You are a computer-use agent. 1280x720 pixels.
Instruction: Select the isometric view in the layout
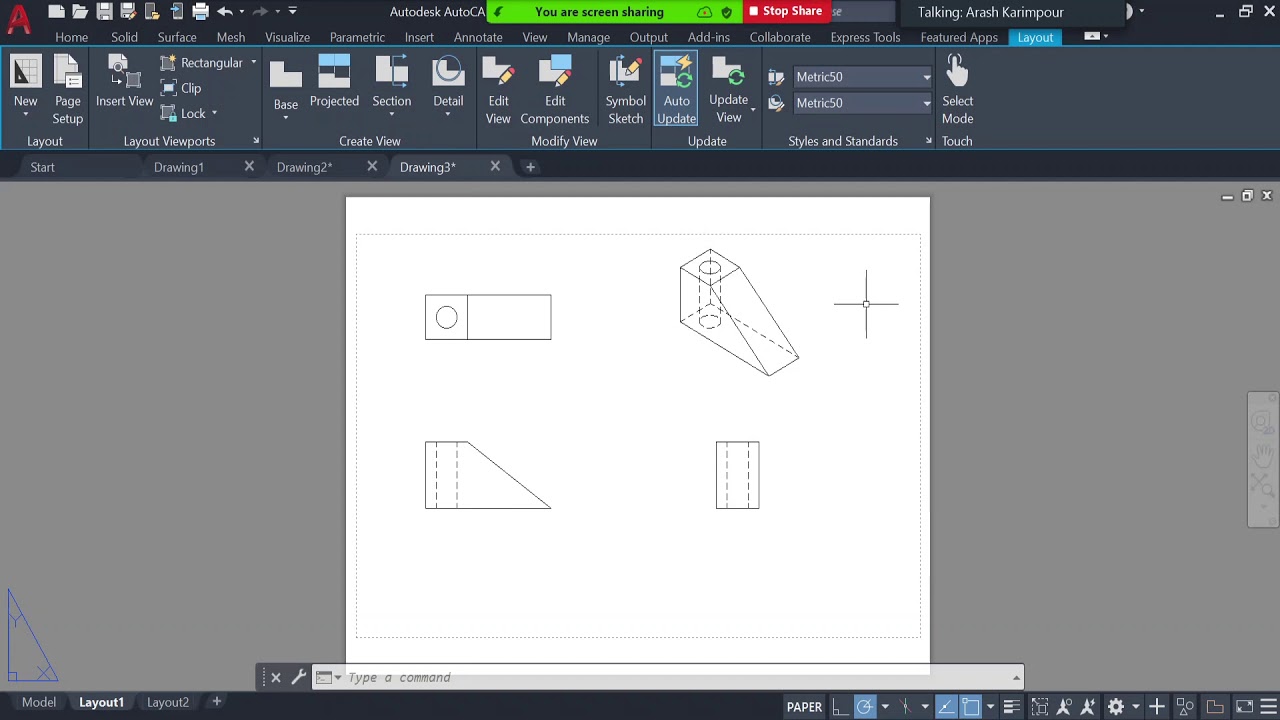point(739,312)
